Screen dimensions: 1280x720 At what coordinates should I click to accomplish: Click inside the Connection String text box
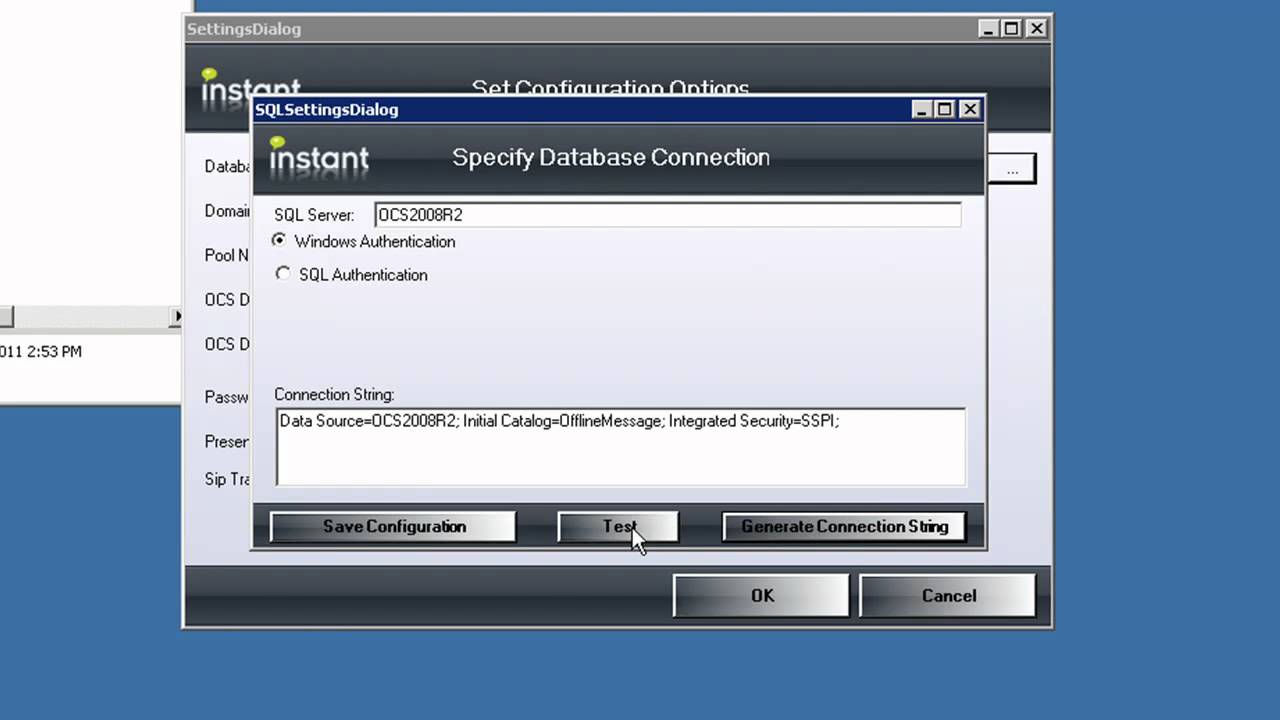(621, 447)
